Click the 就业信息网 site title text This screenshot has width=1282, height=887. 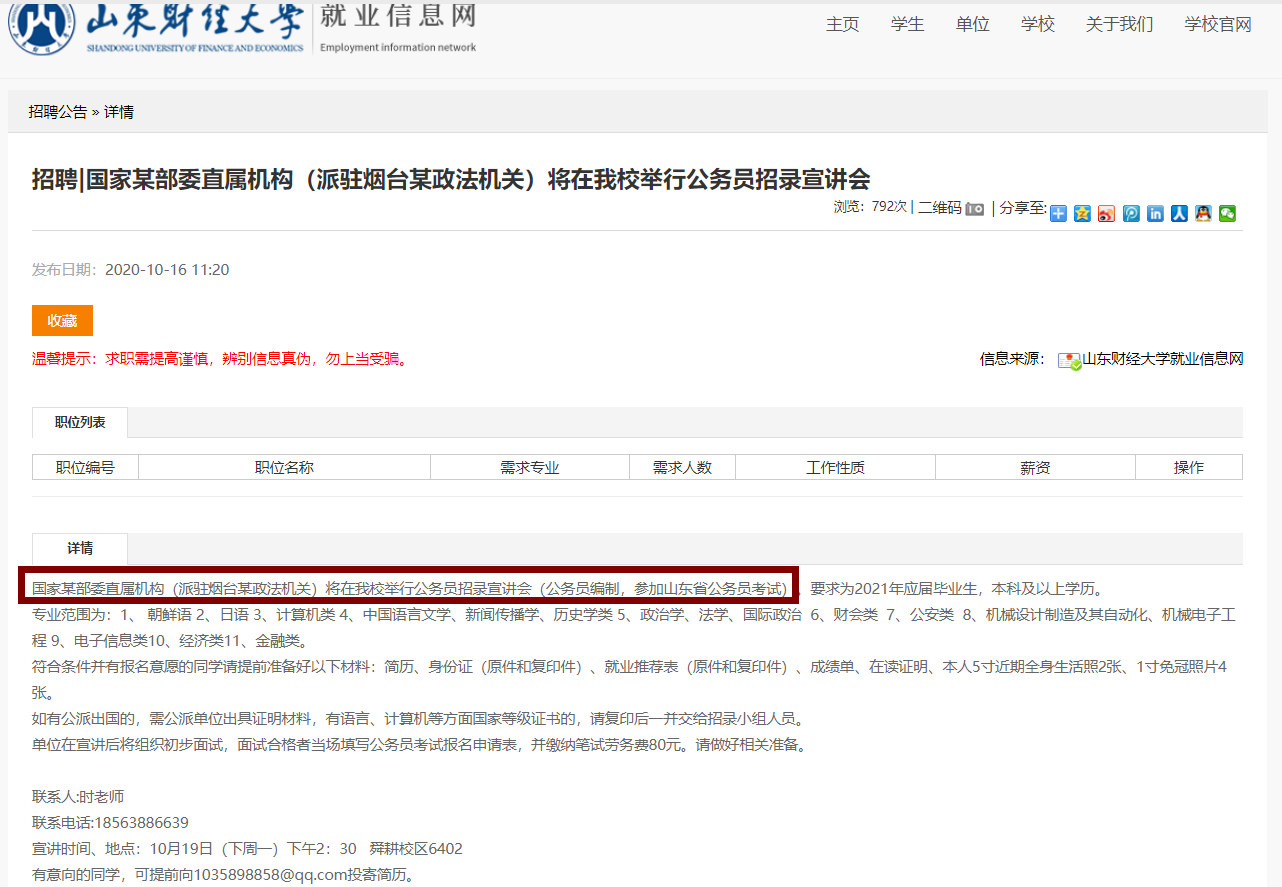point(398,16)
